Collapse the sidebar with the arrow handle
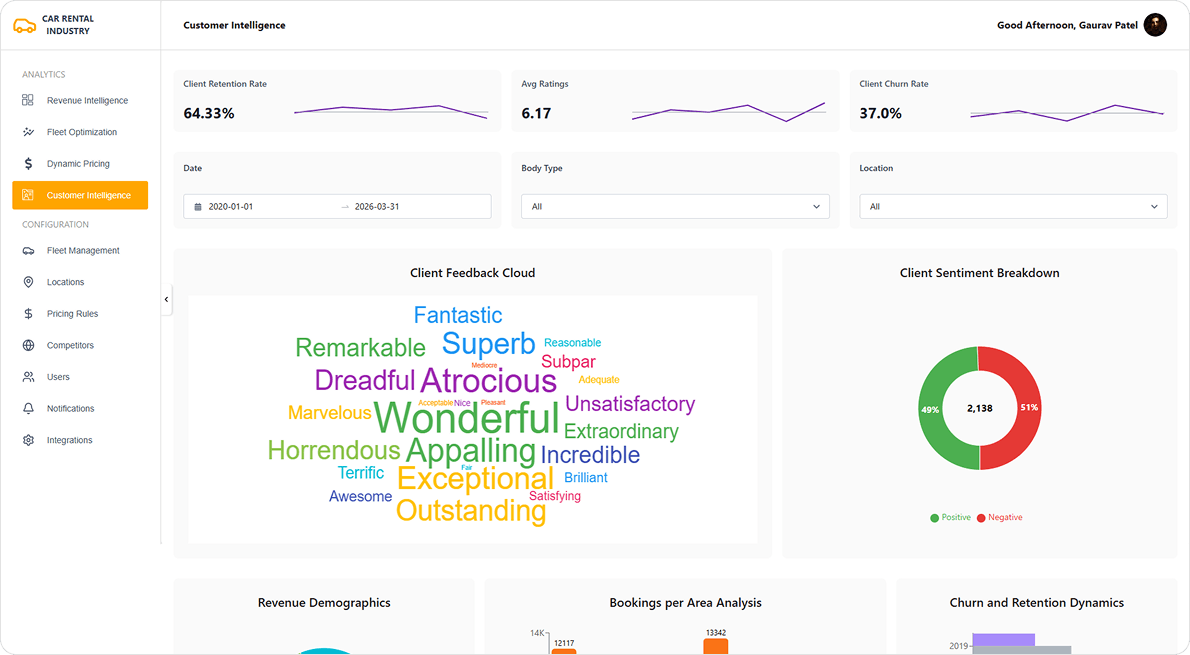The image size is (1190, 655). click(166, 299)
